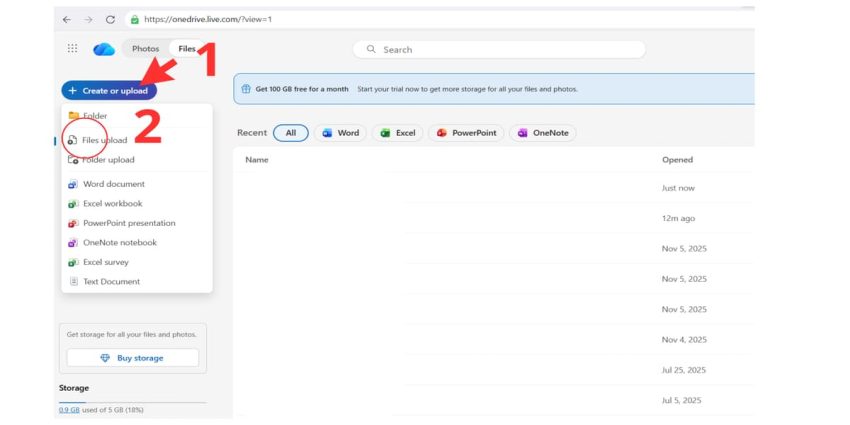Screen dimensions: 850x425
Task: Click the Get 100 GB free banner
Action: point(494,89)
